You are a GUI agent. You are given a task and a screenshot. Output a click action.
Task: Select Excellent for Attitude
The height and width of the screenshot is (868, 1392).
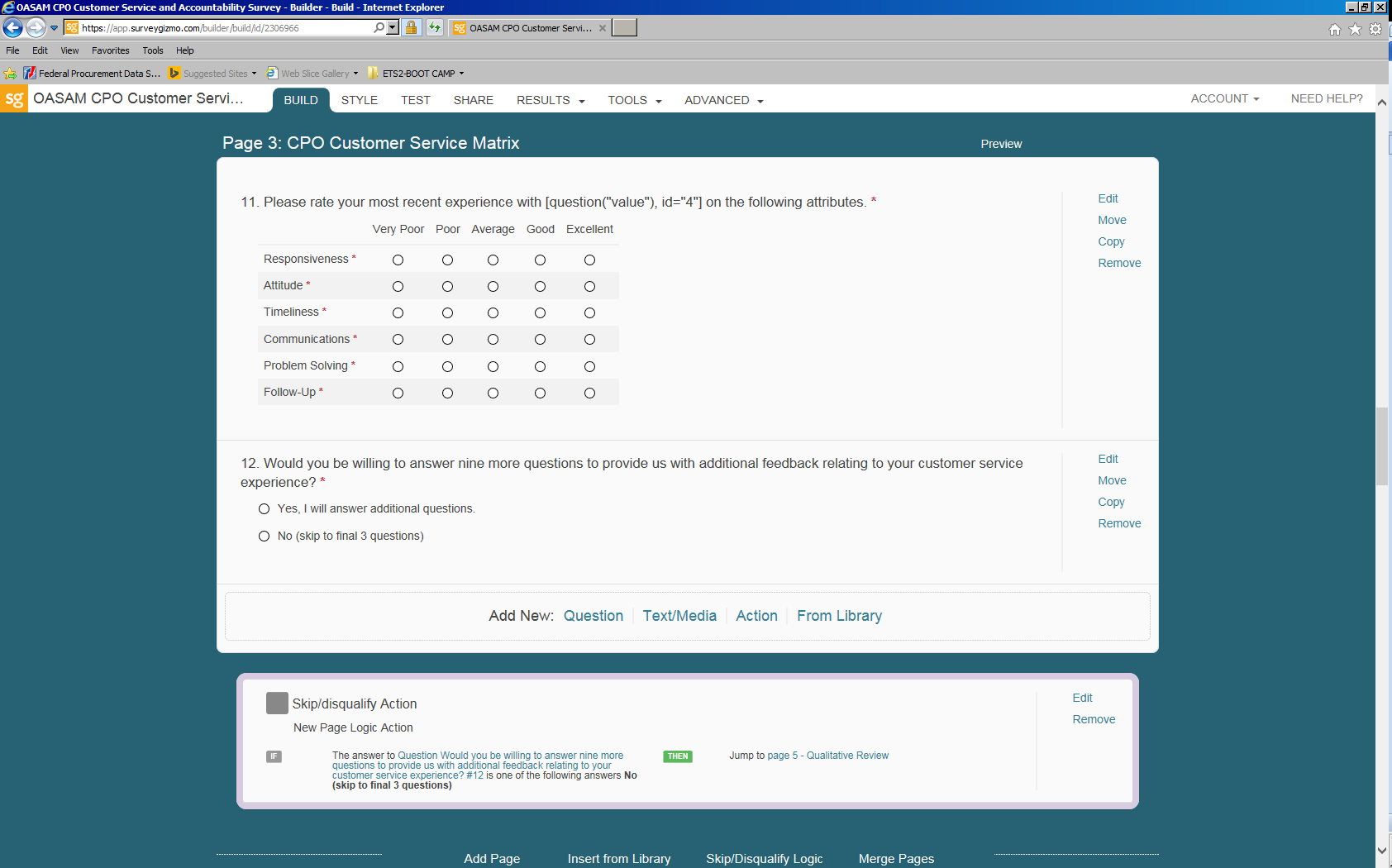pos(589,286)
